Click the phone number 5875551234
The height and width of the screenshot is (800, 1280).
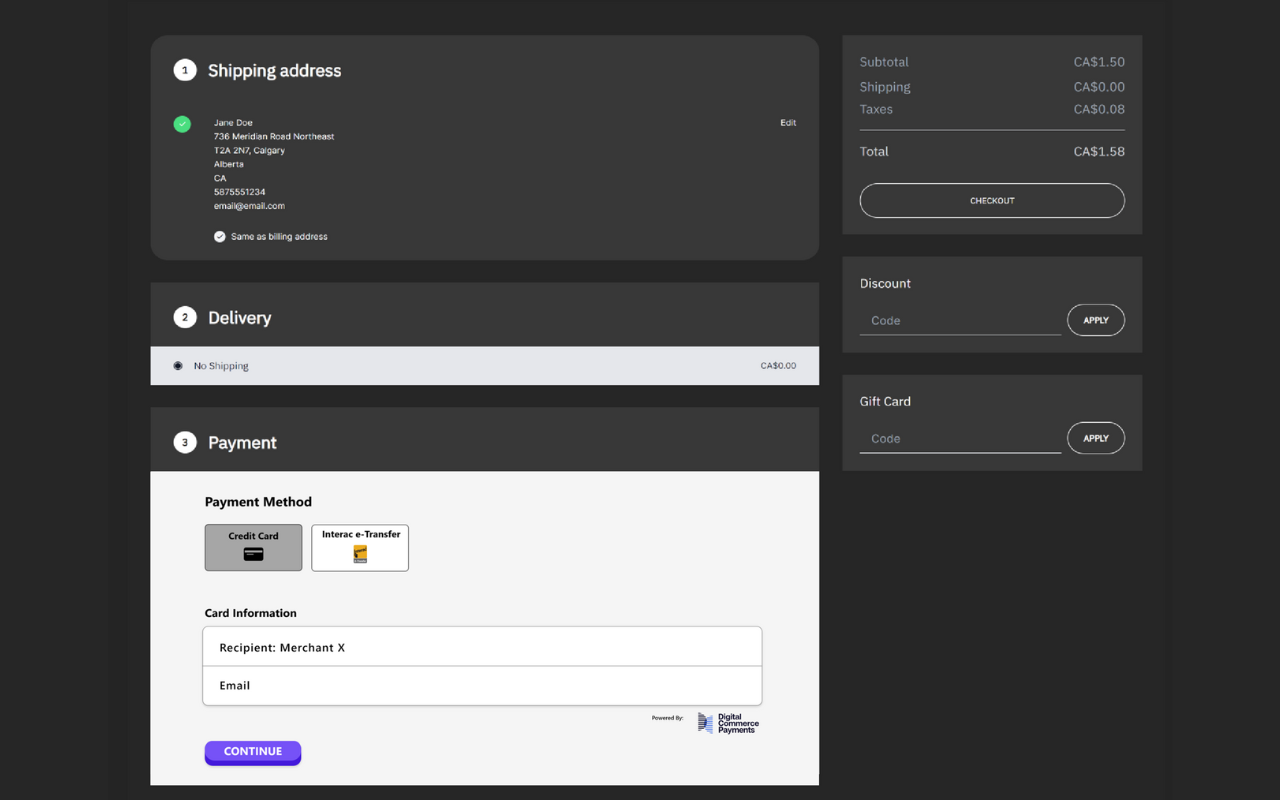pyautogui.click(x=239, y=192)
